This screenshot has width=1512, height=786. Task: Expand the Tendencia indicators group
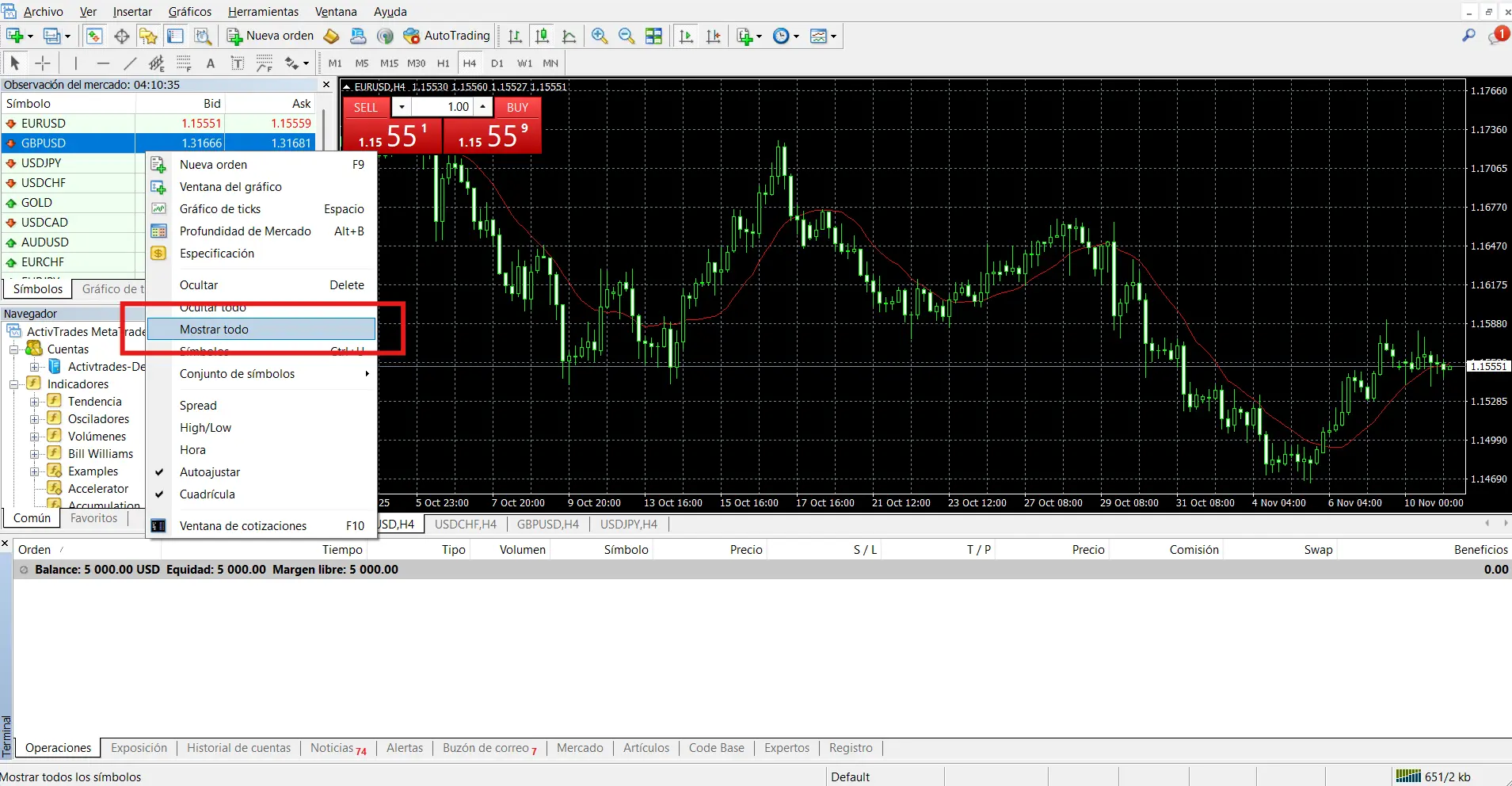pos(35,401)
